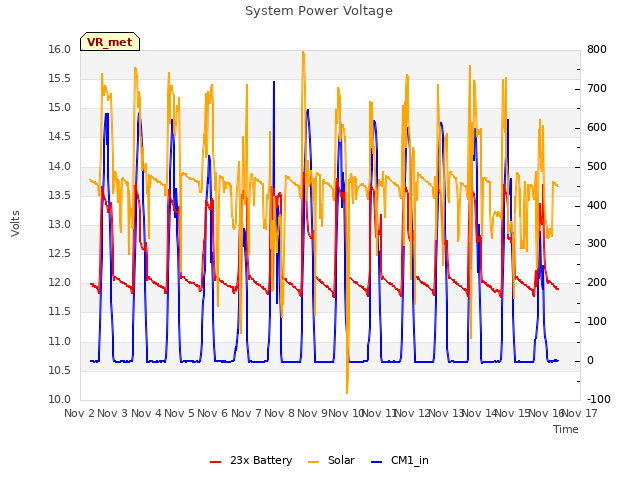Click the 400 right axis tick label
The width and height of the screenshot is (640, 480).
click(x=597, y=205)
